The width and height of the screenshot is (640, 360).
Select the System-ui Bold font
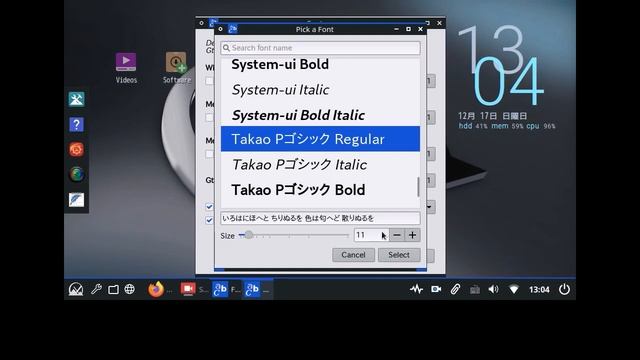pos(320,64)
